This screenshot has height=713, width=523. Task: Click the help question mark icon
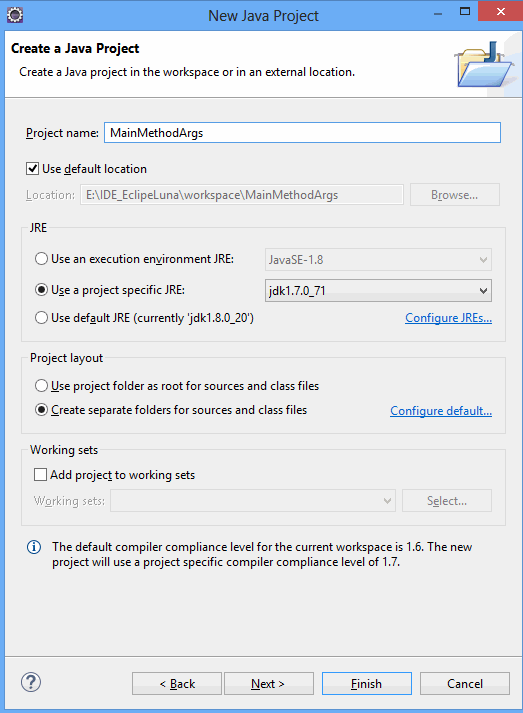[31, 682]
